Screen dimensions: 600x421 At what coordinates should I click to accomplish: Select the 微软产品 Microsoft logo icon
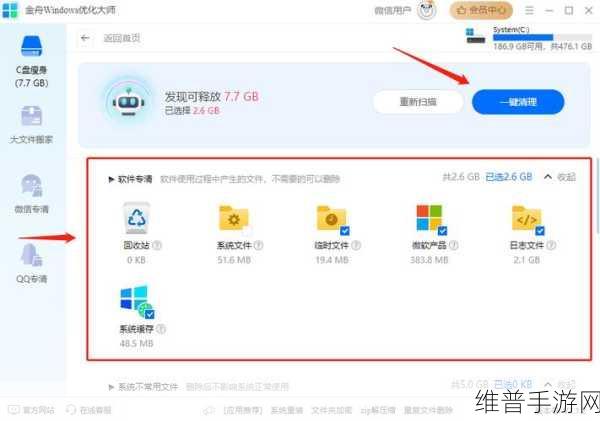pos(429,217)
